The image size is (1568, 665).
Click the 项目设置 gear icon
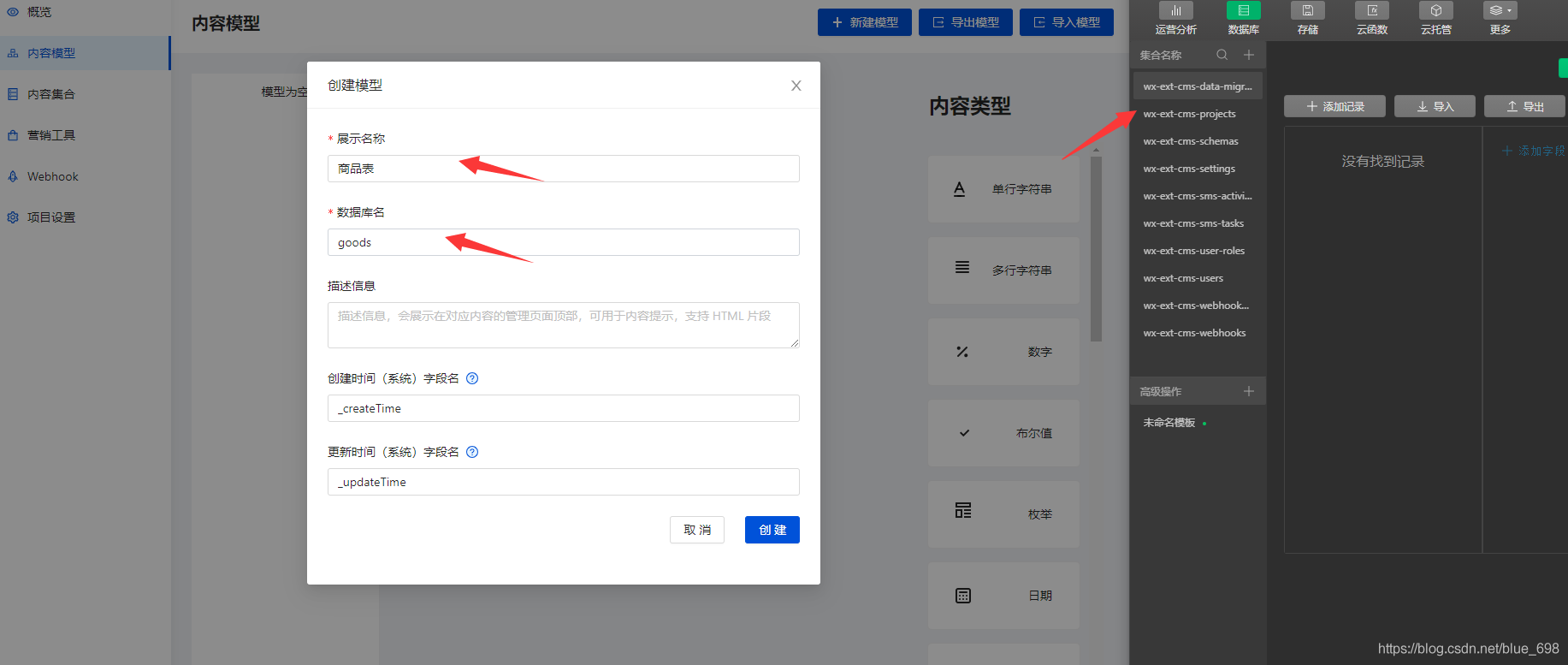pos(13,217)
